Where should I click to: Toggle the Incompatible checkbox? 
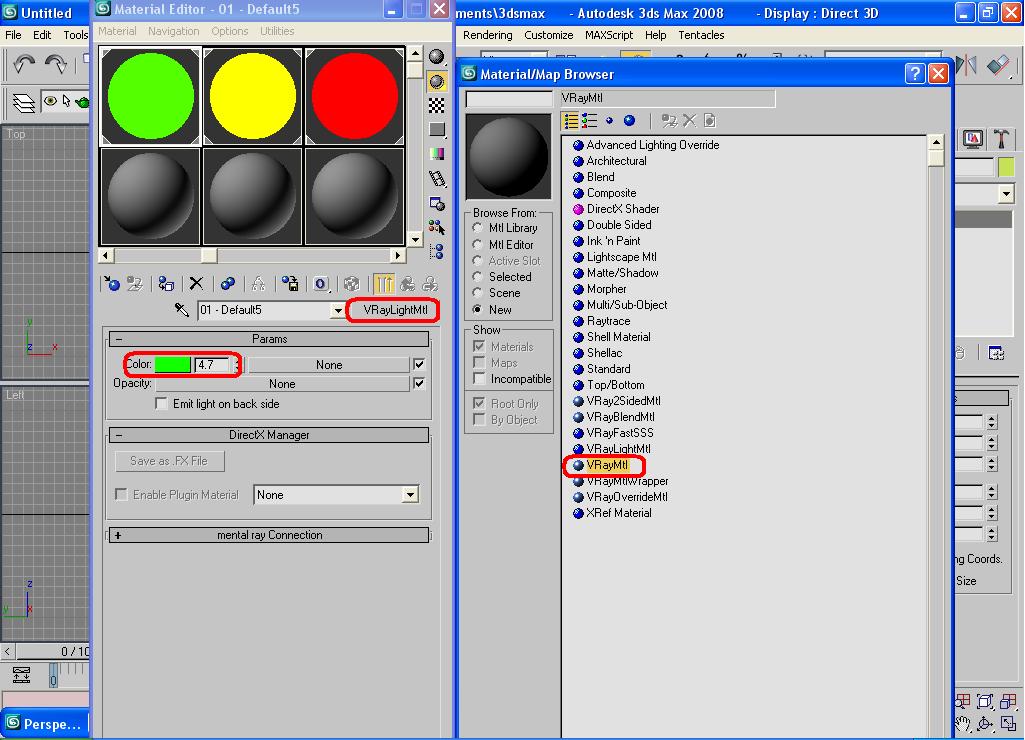click(479, 379)
